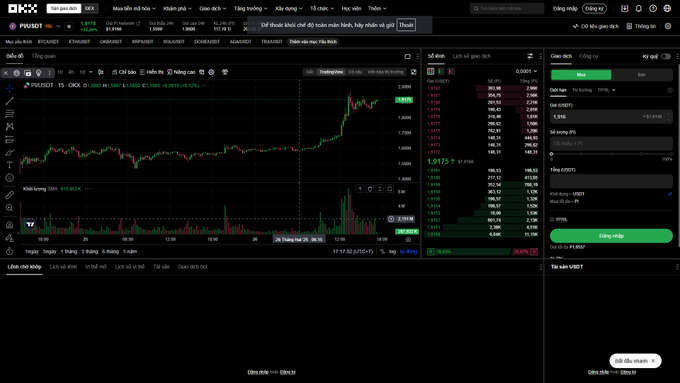
Task: Toggle the log scale option
Action: coord(392,252)
